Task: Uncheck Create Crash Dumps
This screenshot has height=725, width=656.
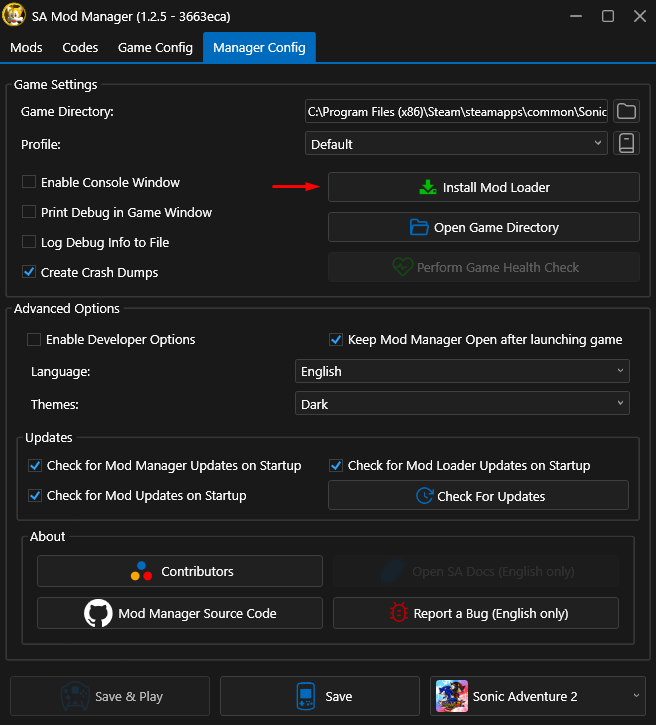Action: point(28,272)
